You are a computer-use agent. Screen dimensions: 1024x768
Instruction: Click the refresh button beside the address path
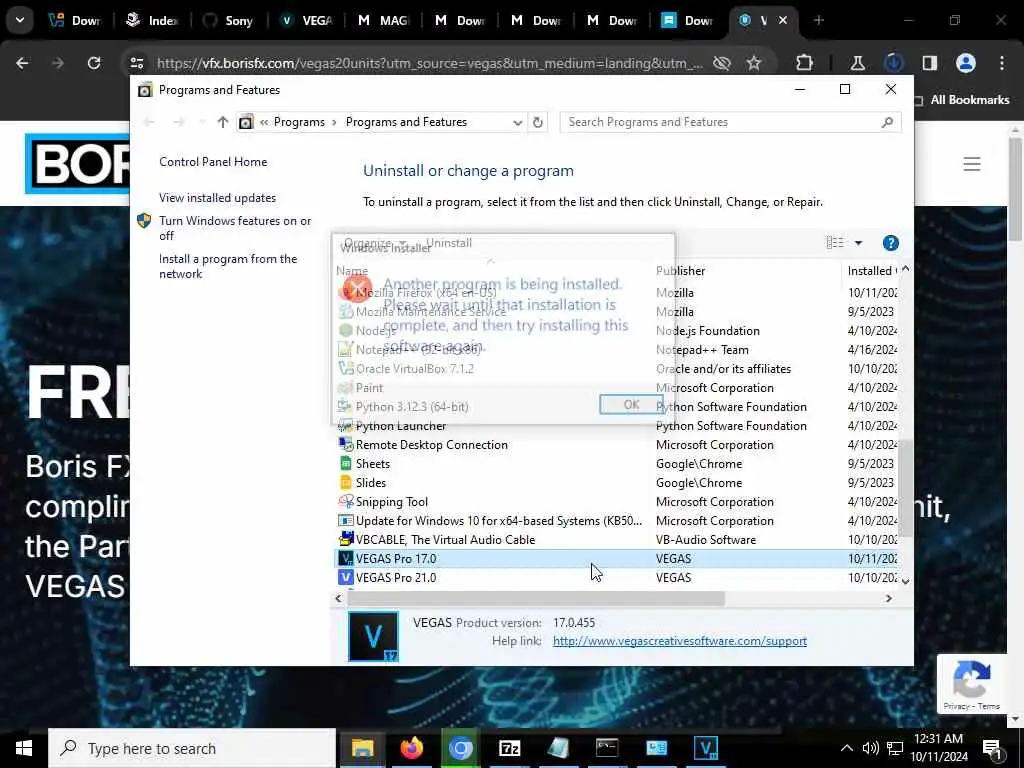(x=537, y=122)
